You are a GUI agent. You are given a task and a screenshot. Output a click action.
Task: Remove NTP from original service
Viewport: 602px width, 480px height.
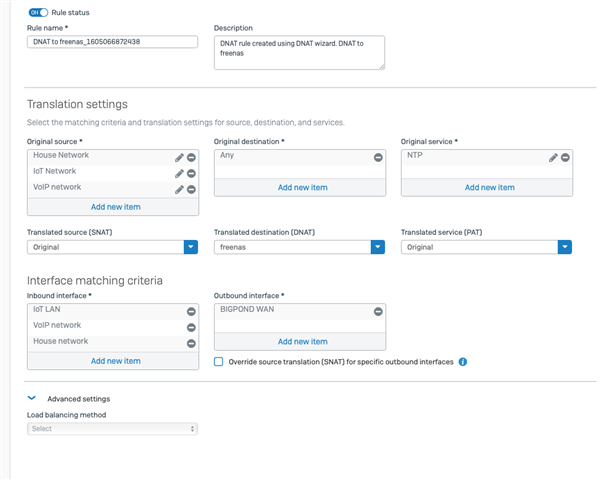tap(565, 157)
